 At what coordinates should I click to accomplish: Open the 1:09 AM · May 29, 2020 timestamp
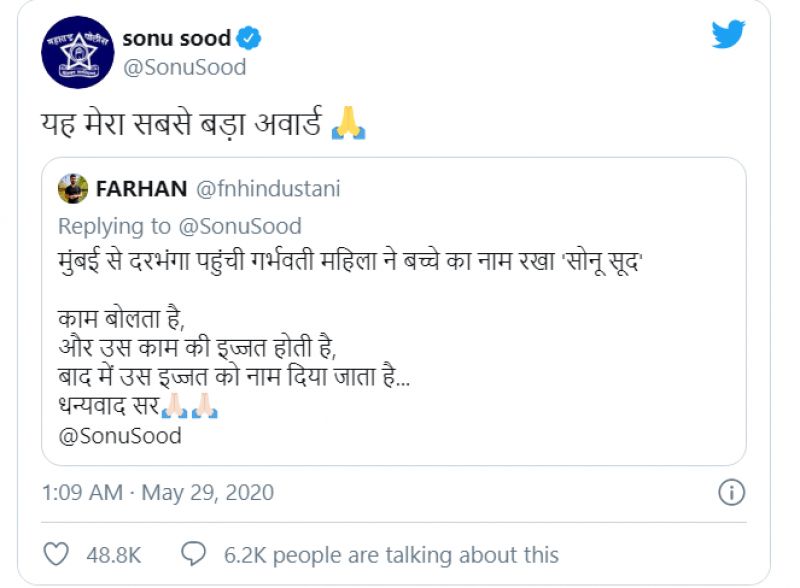click(x=158, y=493)
